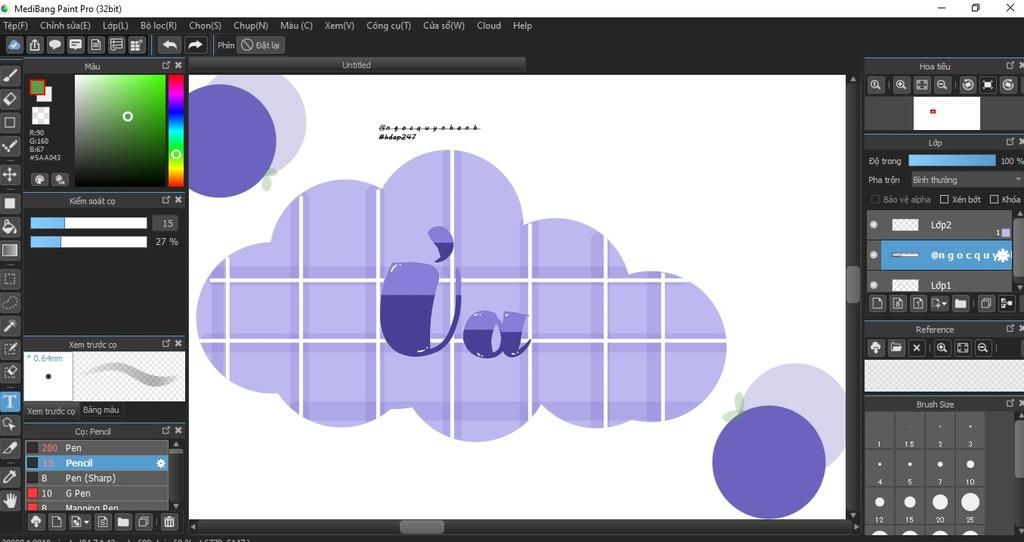Screen dimensions: 1024x542
Task: Open the Chỉnh sửa(E) menu
Action: [x=65, y=25]
